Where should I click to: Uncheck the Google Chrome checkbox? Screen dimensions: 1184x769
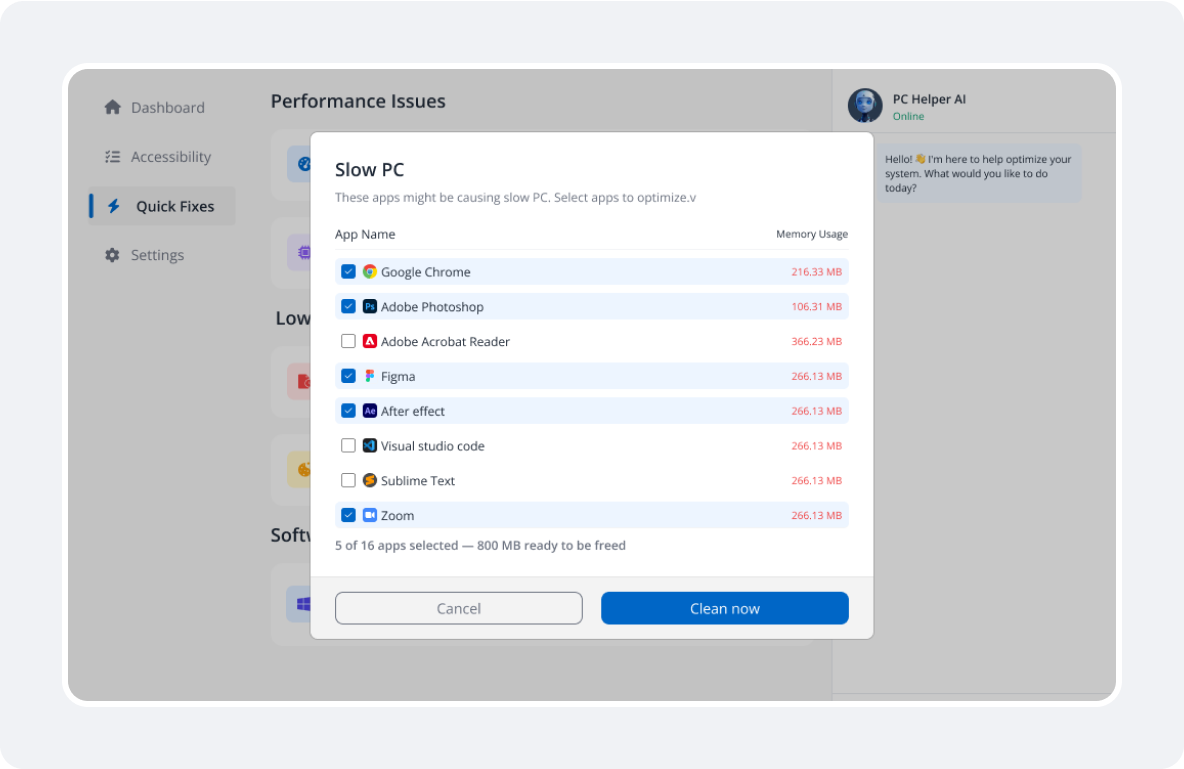(x=348, y=272)
